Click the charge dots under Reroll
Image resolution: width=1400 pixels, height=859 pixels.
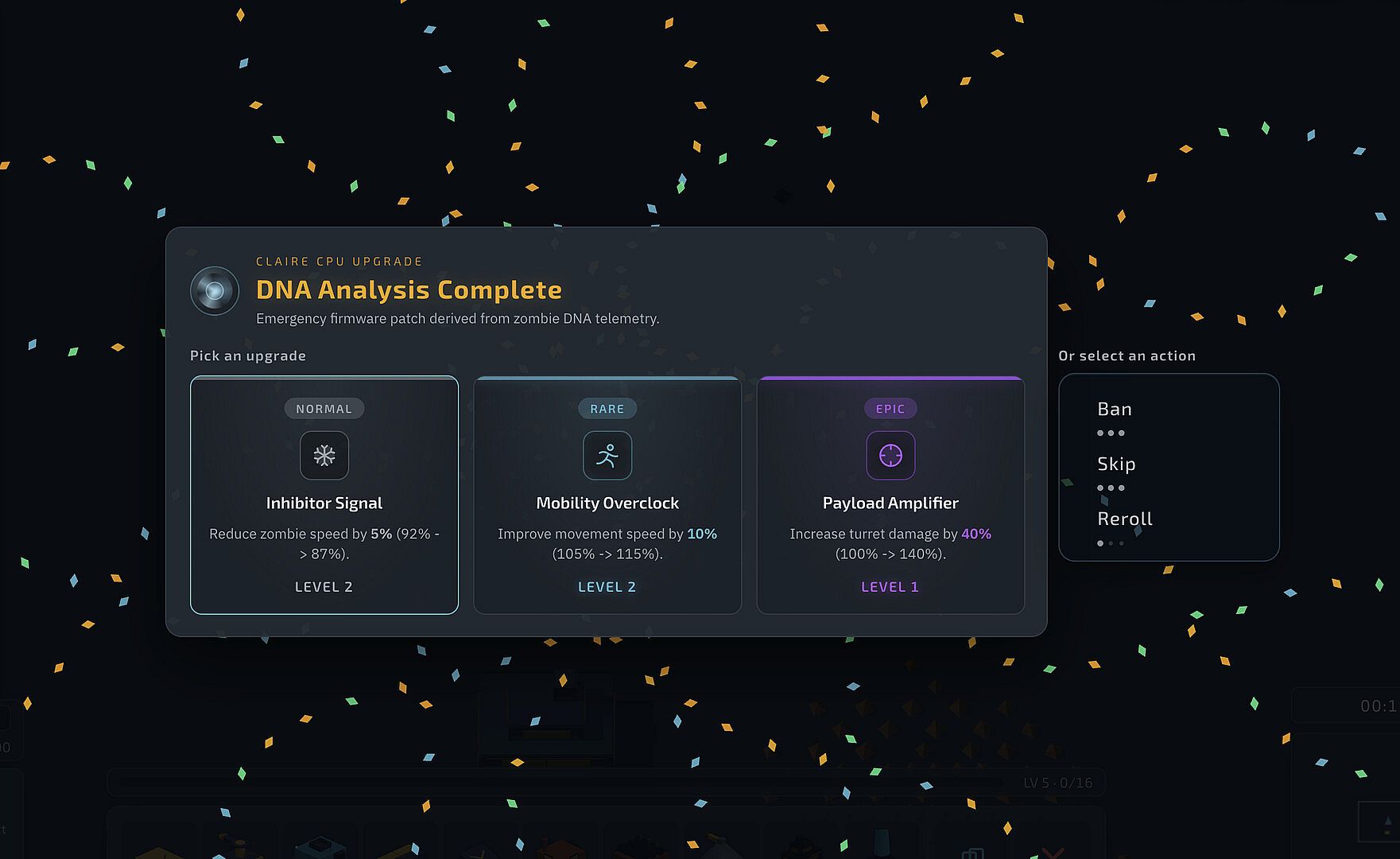(1111, 543)
